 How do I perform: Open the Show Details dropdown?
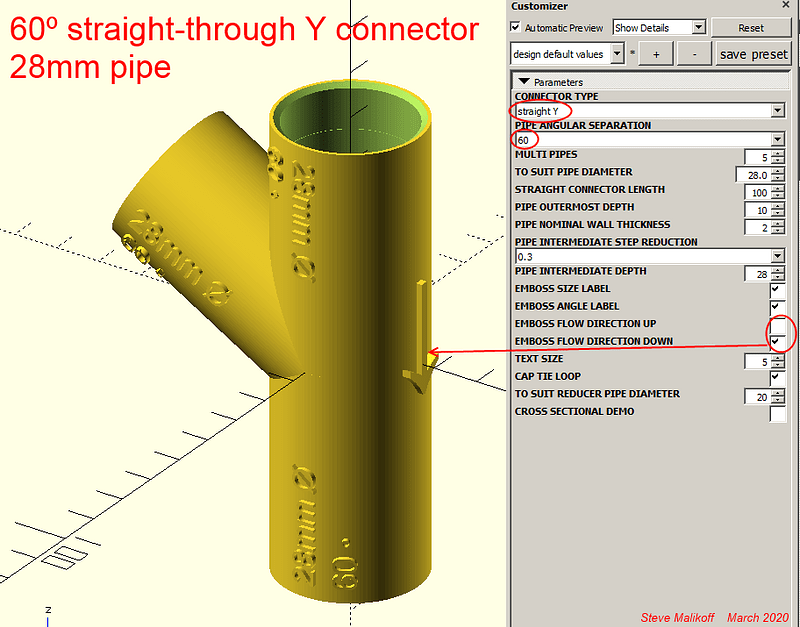(x=659, y=28)
